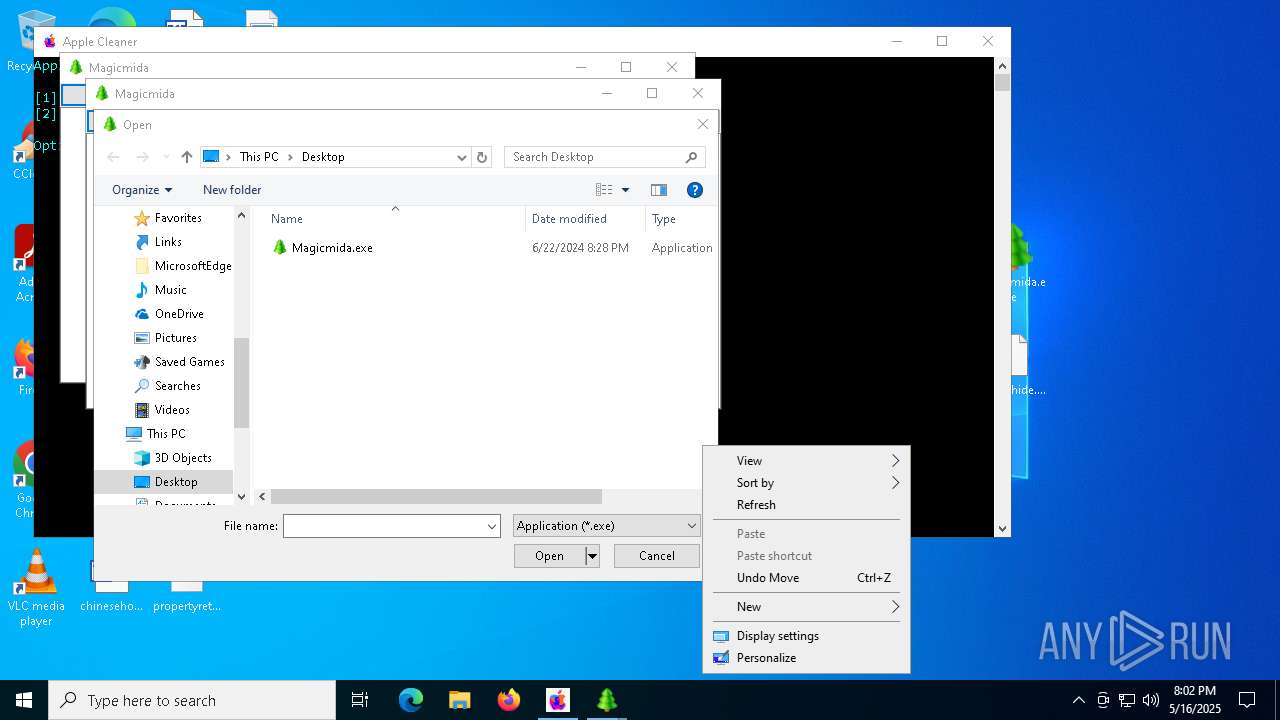Open dialog Help question mark icon
The width and height of the screenshot is (1280, 720).
695,190
